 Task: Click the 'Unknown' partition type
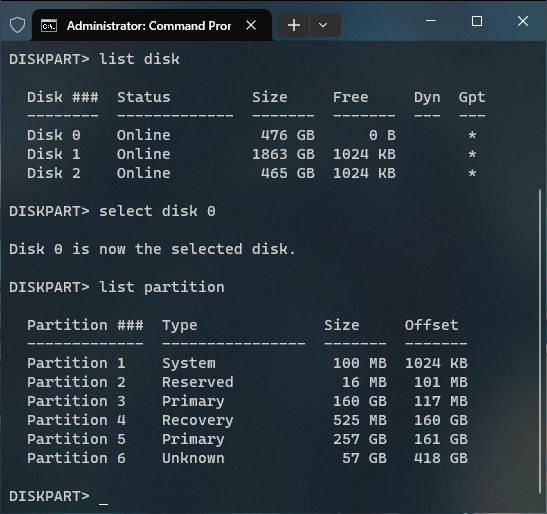(193, 458)
